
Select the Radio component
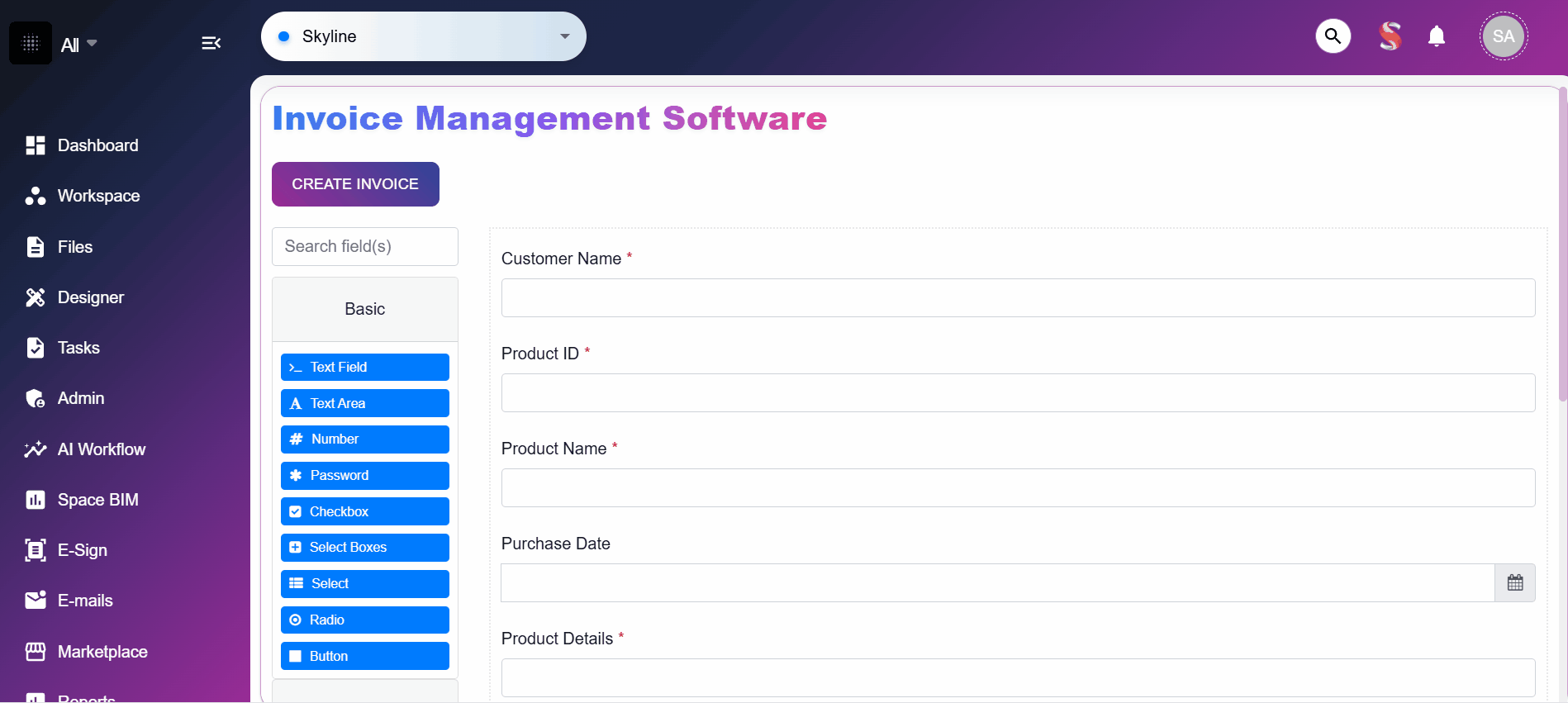click(365, 620)
